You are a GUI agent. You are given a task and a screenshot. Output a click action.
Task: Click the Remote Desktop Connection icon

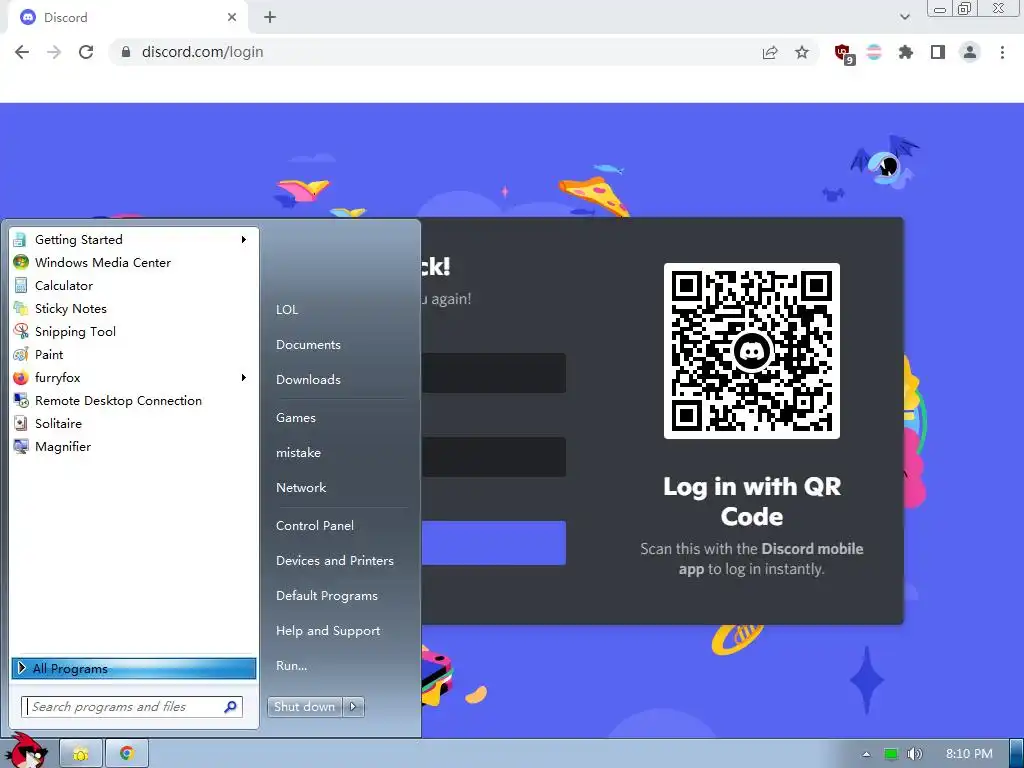(20, 400)
